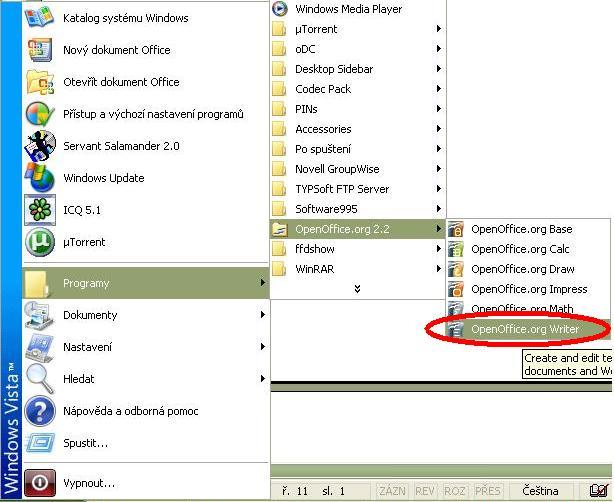Click the Otevřít dokument Office folder icon

point(40,82)
